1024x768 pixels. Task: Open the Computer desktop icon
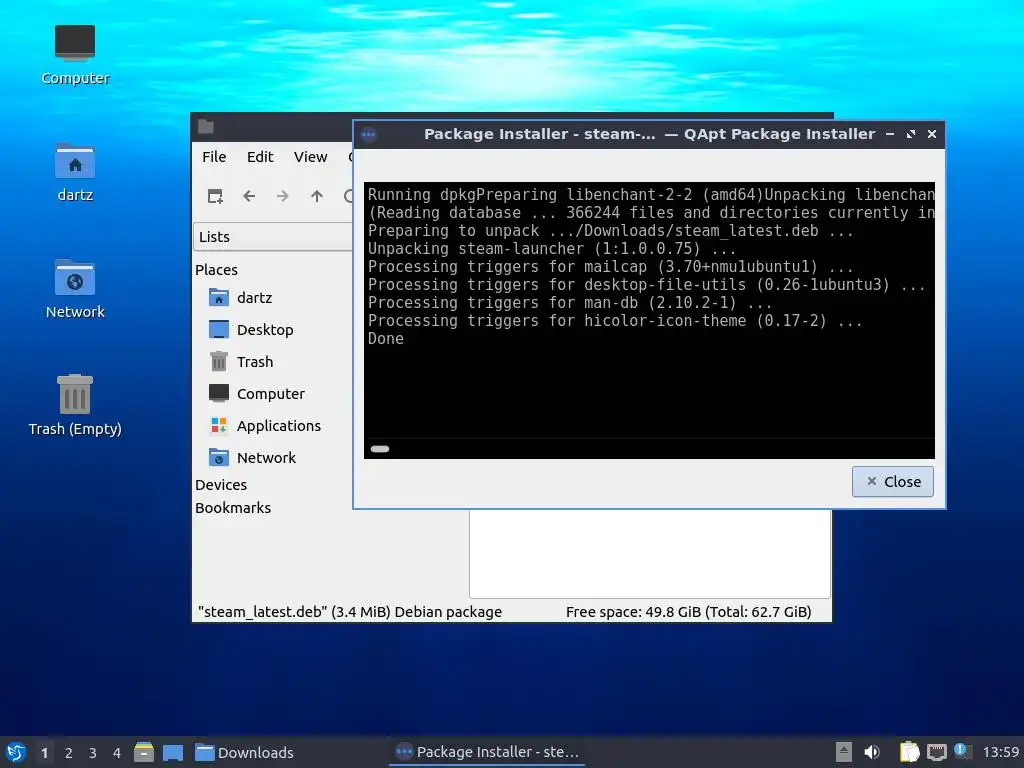tap(74, 55)
